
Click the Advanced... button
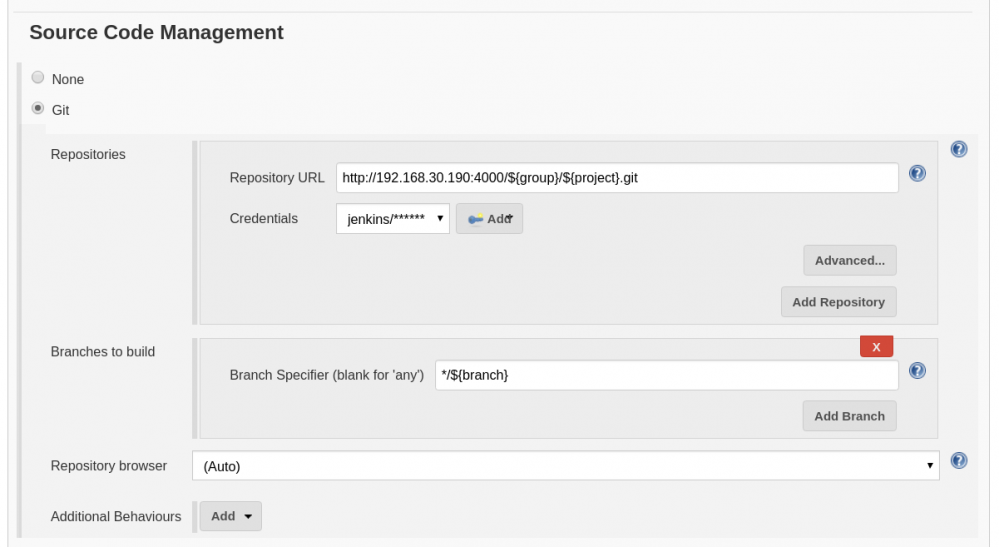pyautogui.click(x=849, y=261)
